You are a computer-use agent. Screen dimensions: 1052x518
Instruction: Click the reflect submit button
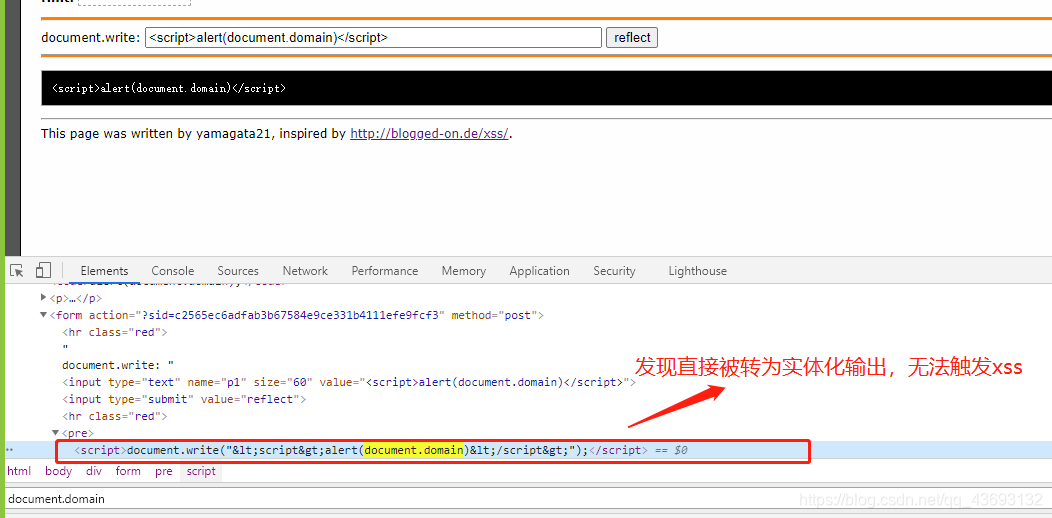632,38
